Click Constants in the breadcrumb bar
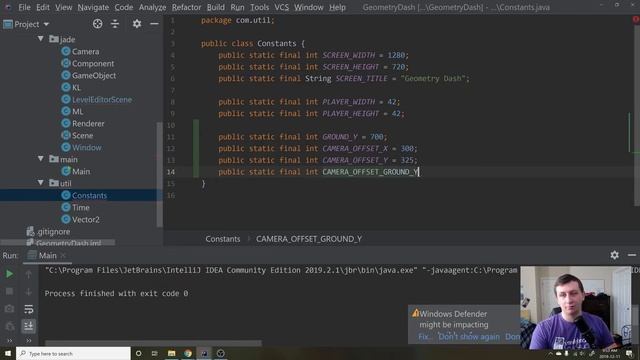Screen dimensions: 640x360 point(222,239)
